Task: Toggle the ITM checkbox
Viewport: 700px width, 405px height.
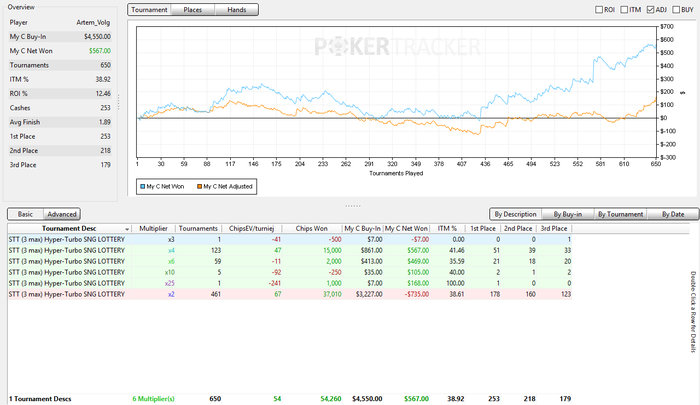Action: (624, 10)
